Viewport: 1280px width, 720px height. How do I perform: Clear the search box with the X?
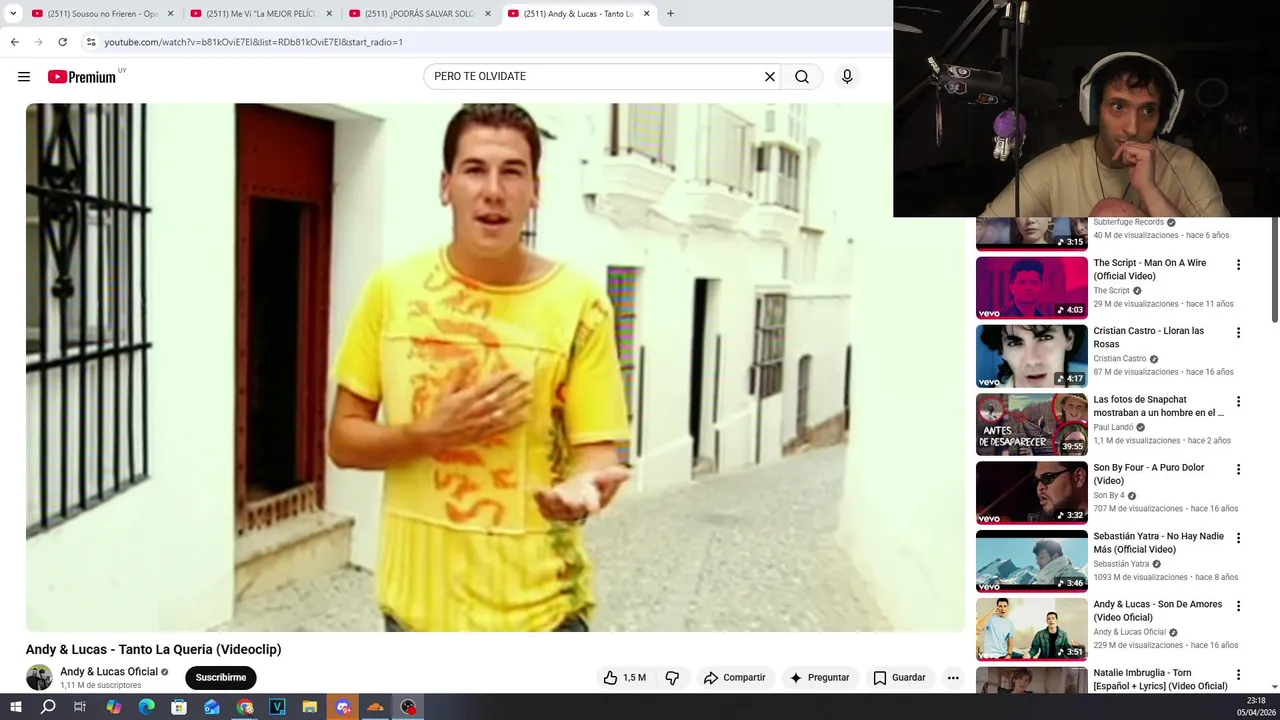click(x=770, y=77)
